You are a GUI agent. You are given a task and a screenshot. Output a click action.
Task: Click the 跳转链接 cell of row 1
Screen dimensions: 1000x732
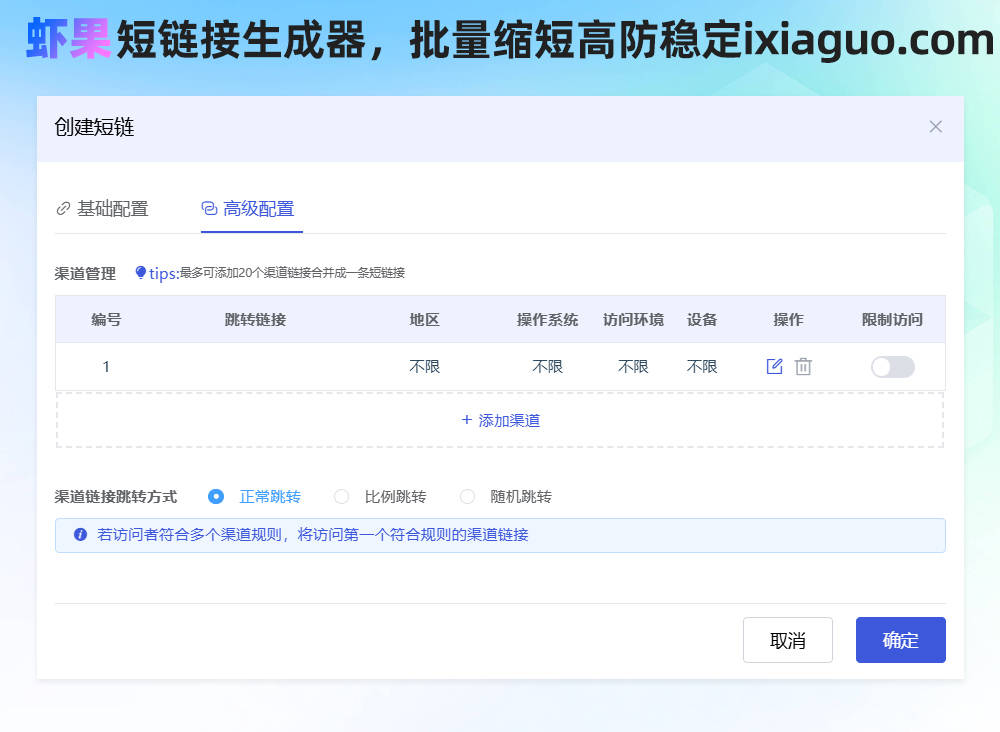(255, 367)
